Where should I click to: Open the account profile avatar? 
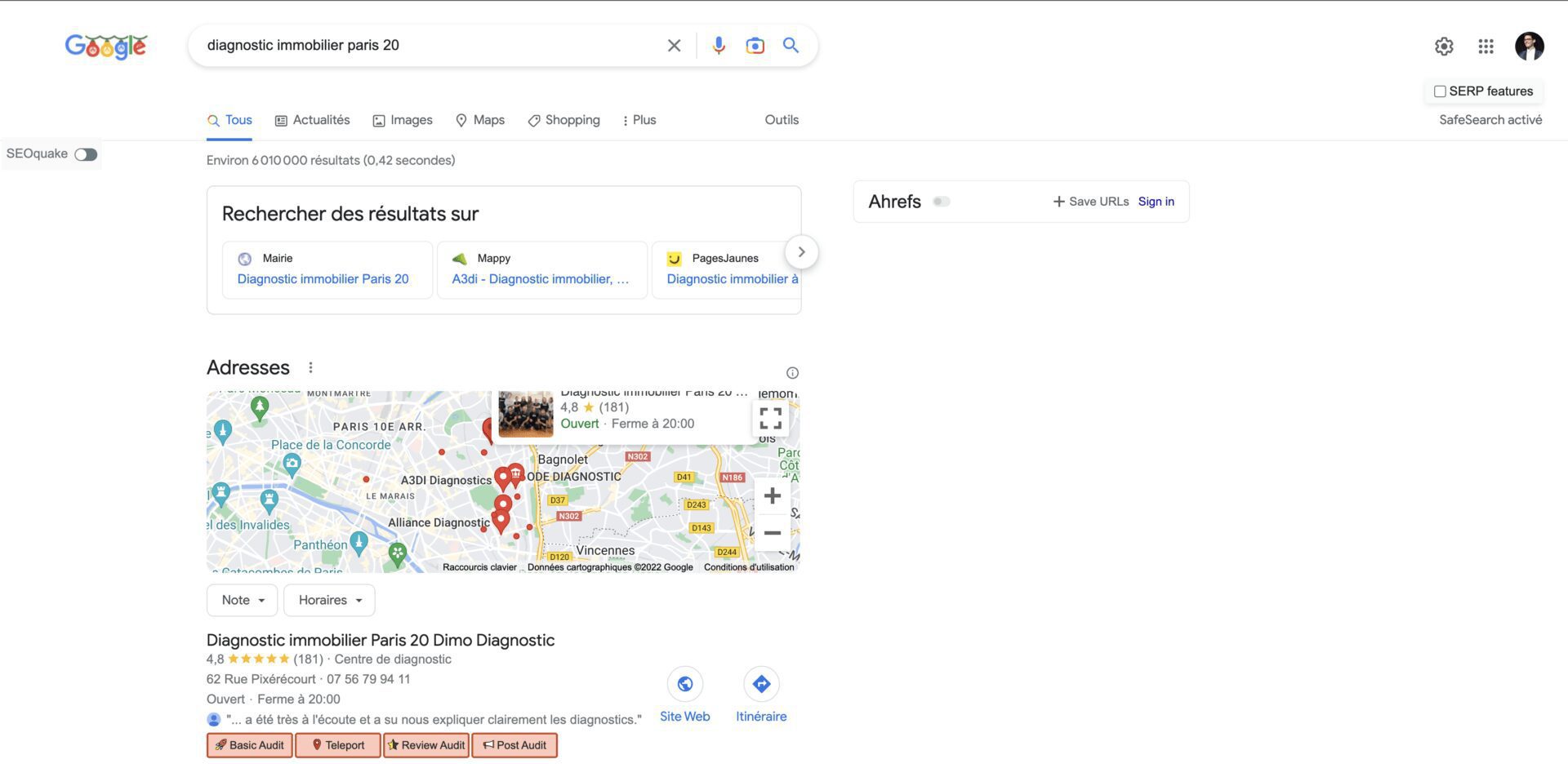coord(1530,47)
